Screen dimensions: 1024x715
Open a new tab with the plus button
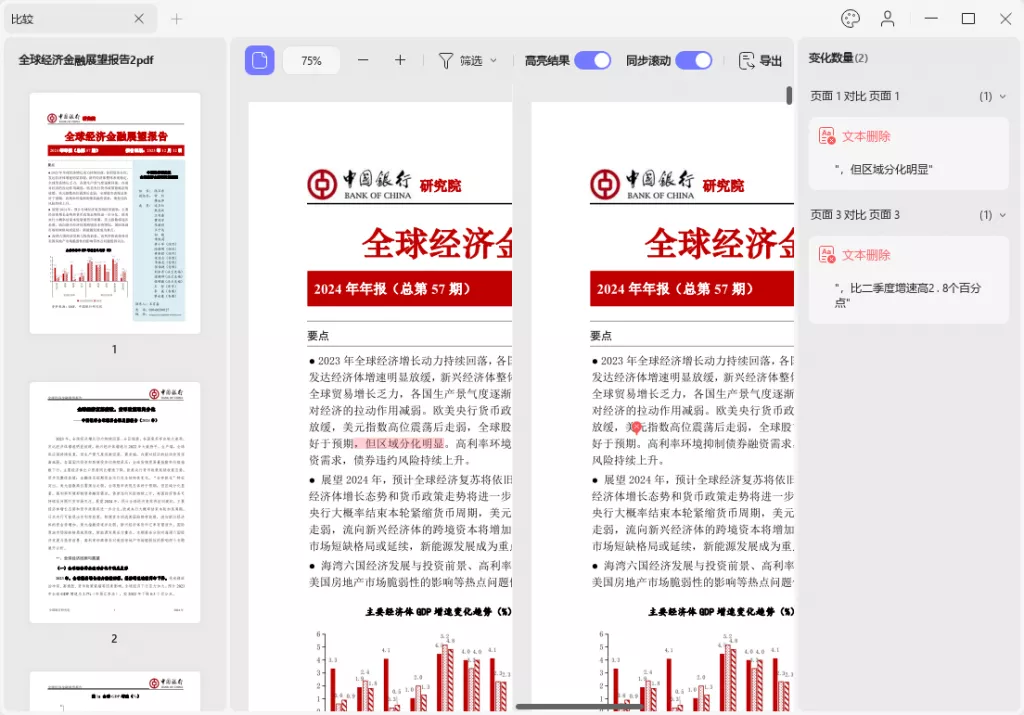[x=176, y=18]
